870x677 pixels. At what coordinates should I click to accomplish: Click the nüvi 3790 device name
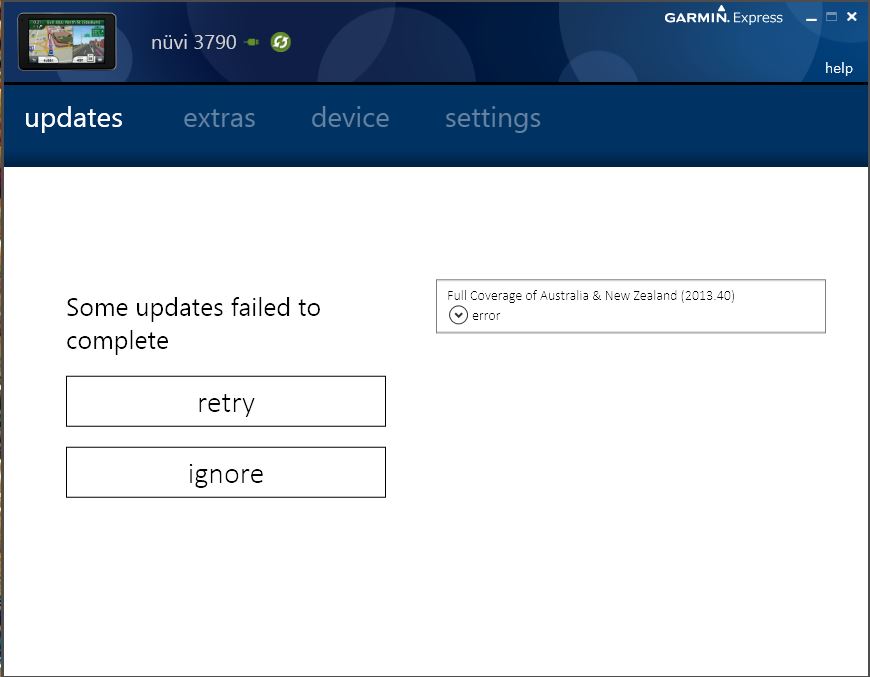click(193, 42)
